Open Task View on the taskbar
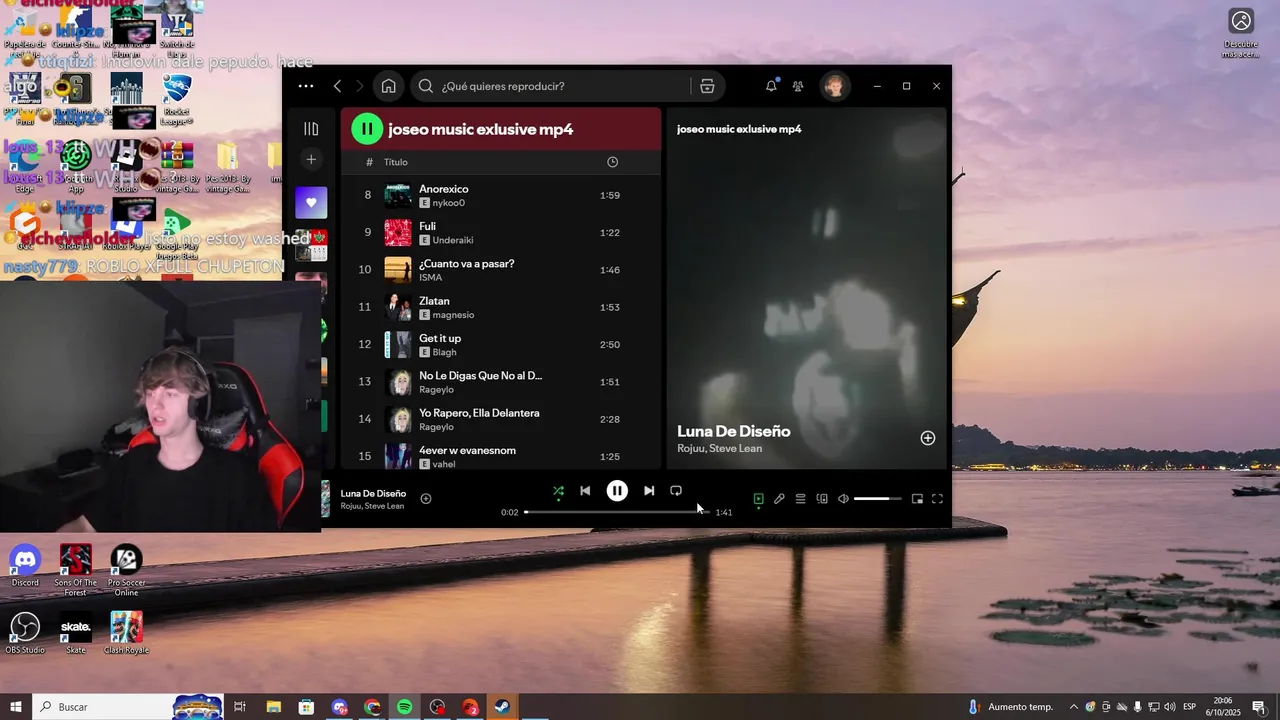The height and width of the screenshot is (720, 1280). [240, 707]
